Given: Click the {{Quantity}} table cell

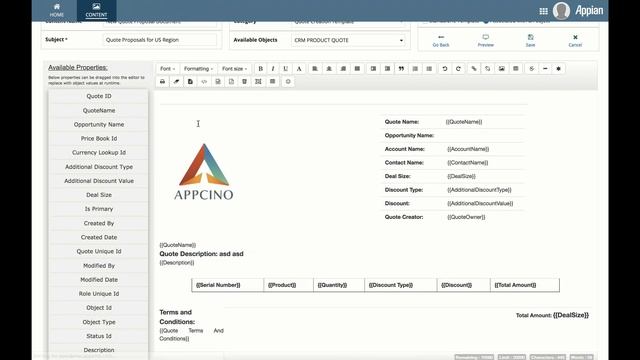Looking at the screenshot, I should 339,285.
